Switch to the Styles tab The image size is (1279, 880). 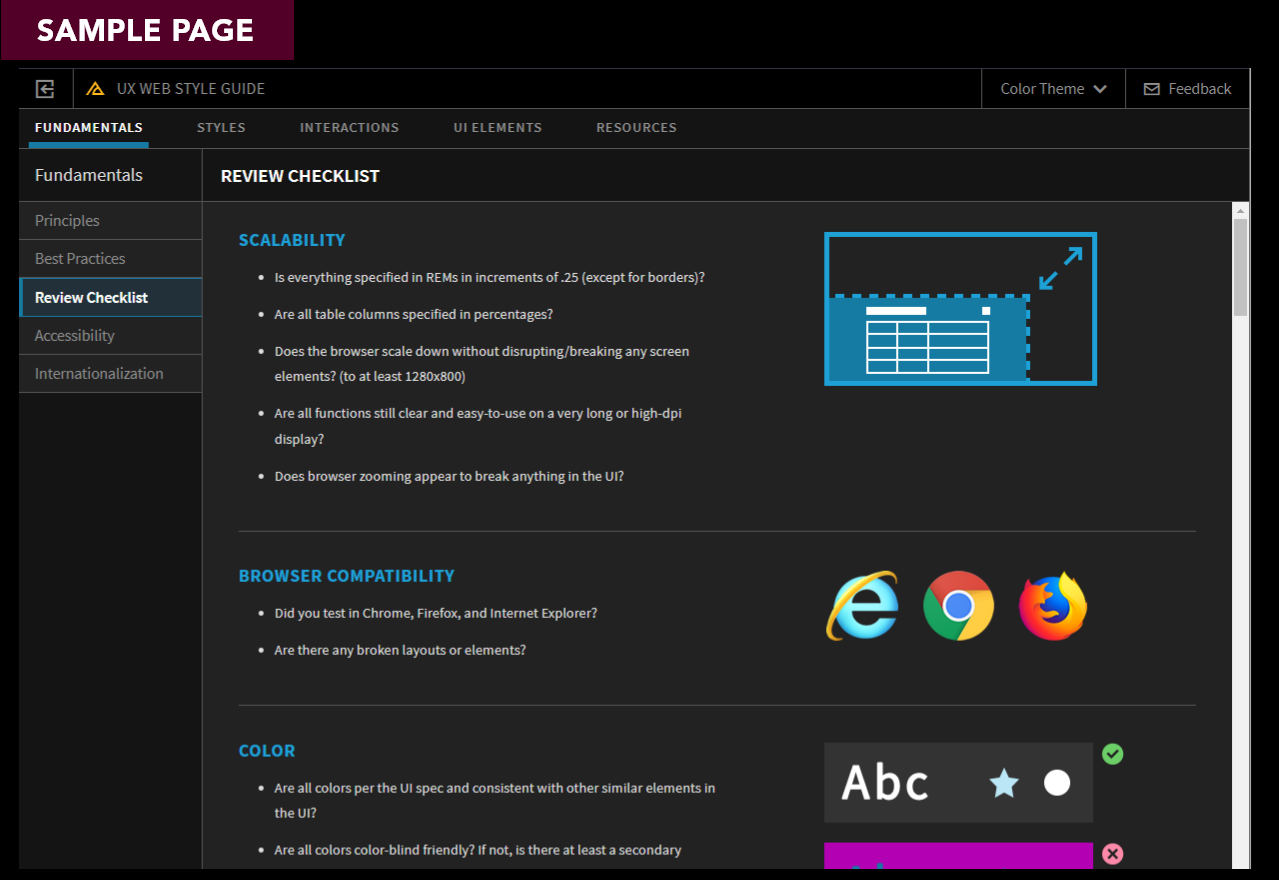coord(221,128)
